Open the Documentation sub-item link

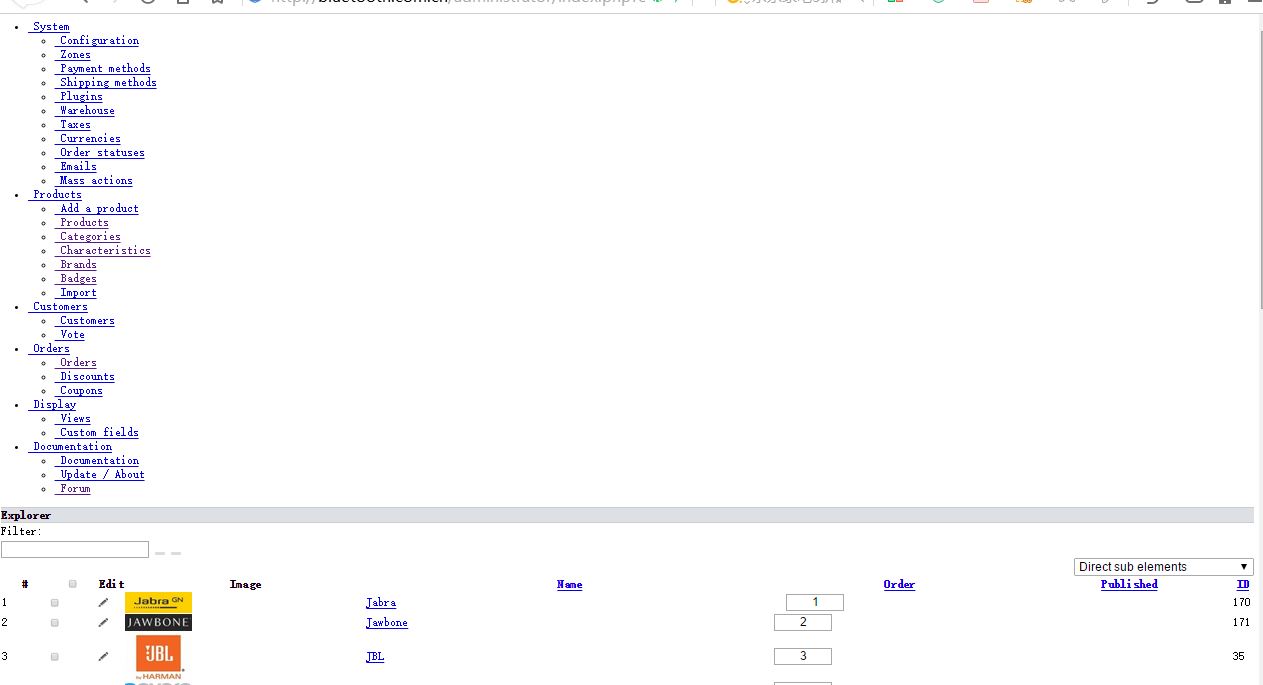[97, 461]
